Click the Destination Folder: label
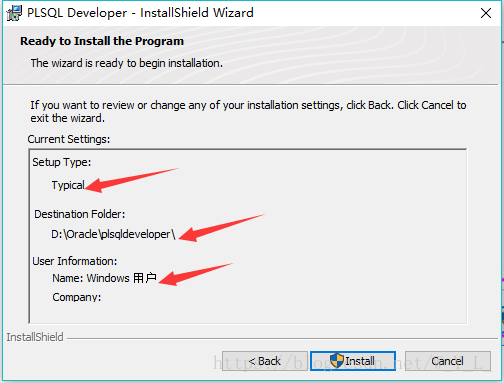 point(80,214)
